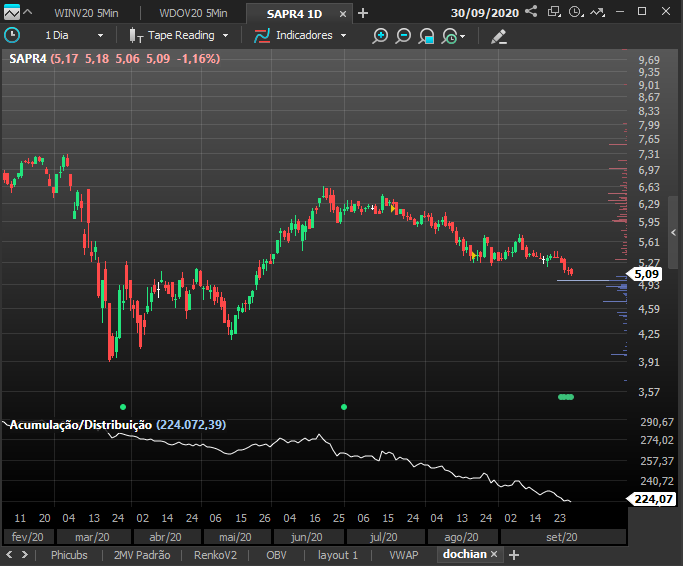Close the SAPR4 1D tab

pos(343,14)
